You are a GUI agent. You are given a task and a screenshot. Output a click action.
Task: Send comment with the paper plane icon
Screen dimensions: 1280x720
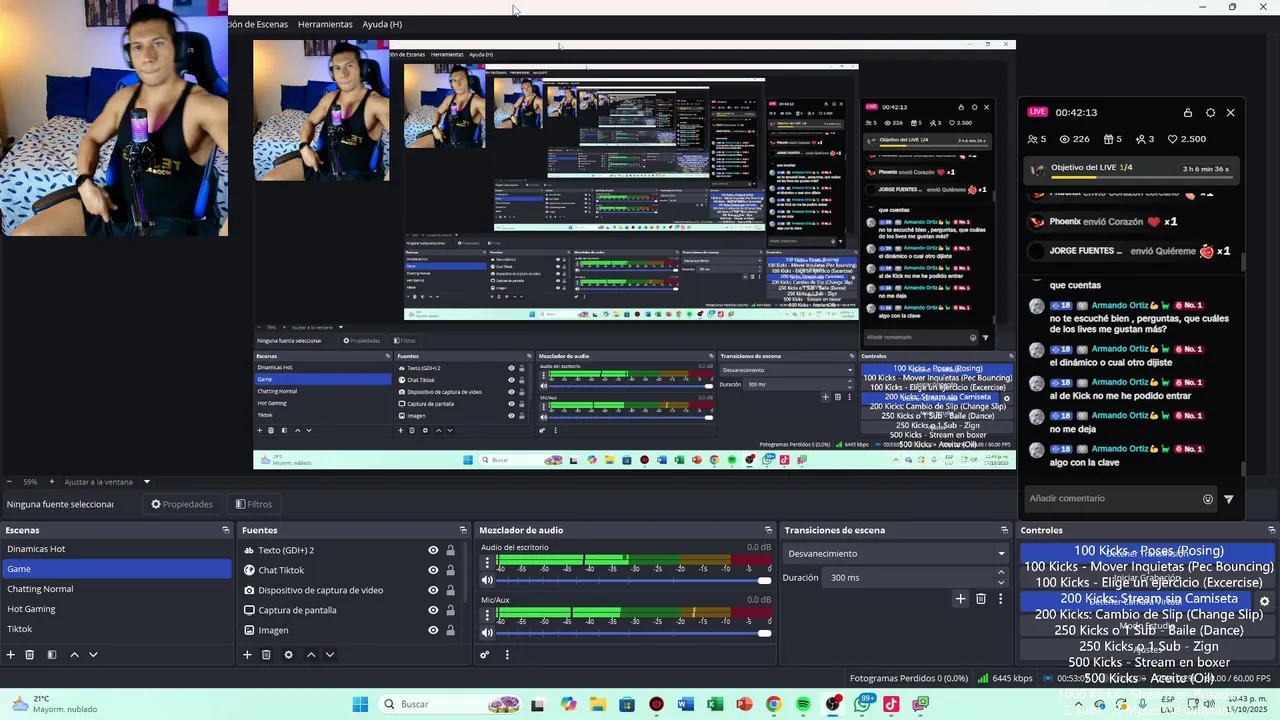pos(1229,499)
